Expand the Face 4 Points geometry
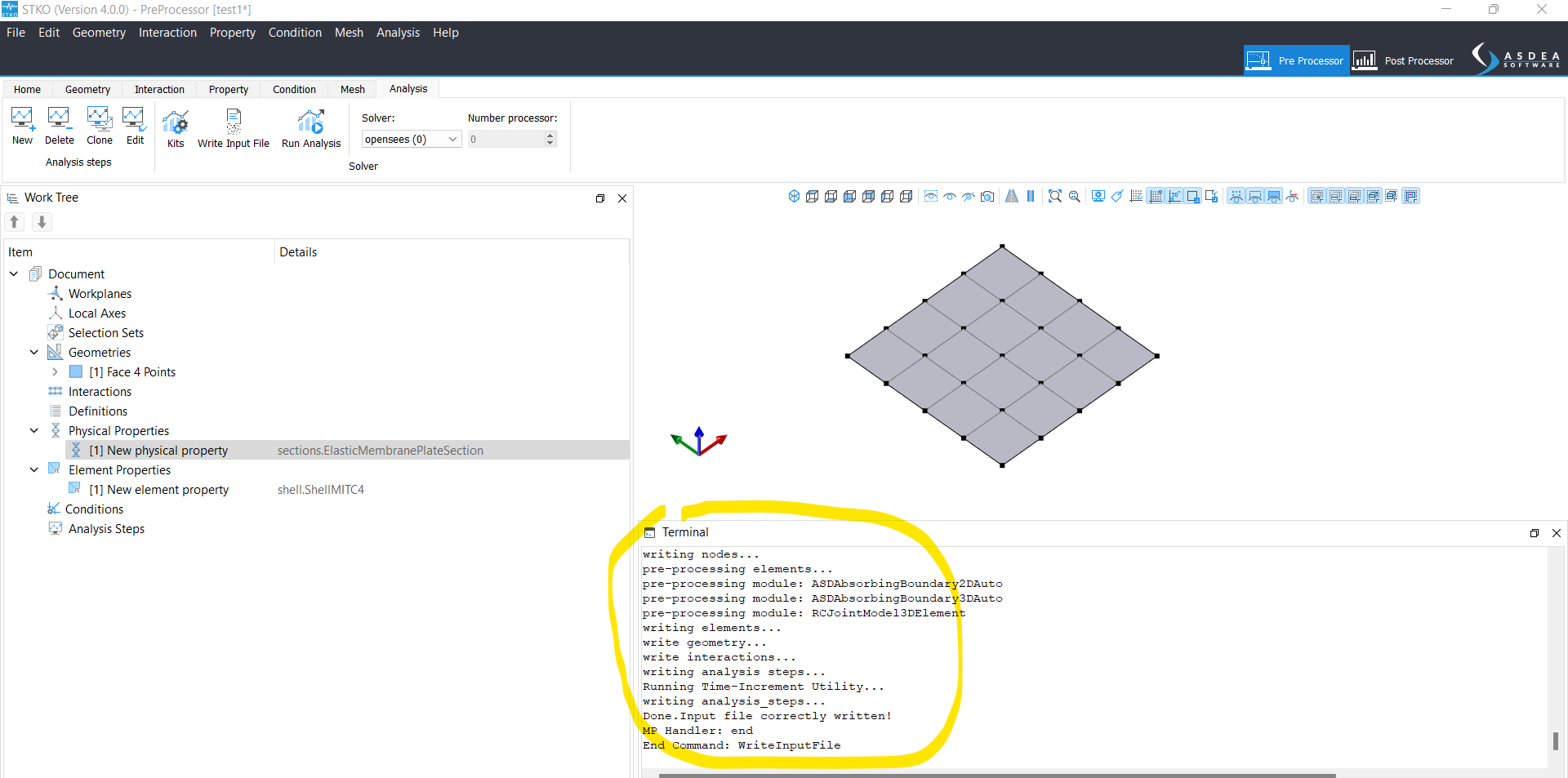1568x778 pixels. pyautogui.click(x=55, y=372)
